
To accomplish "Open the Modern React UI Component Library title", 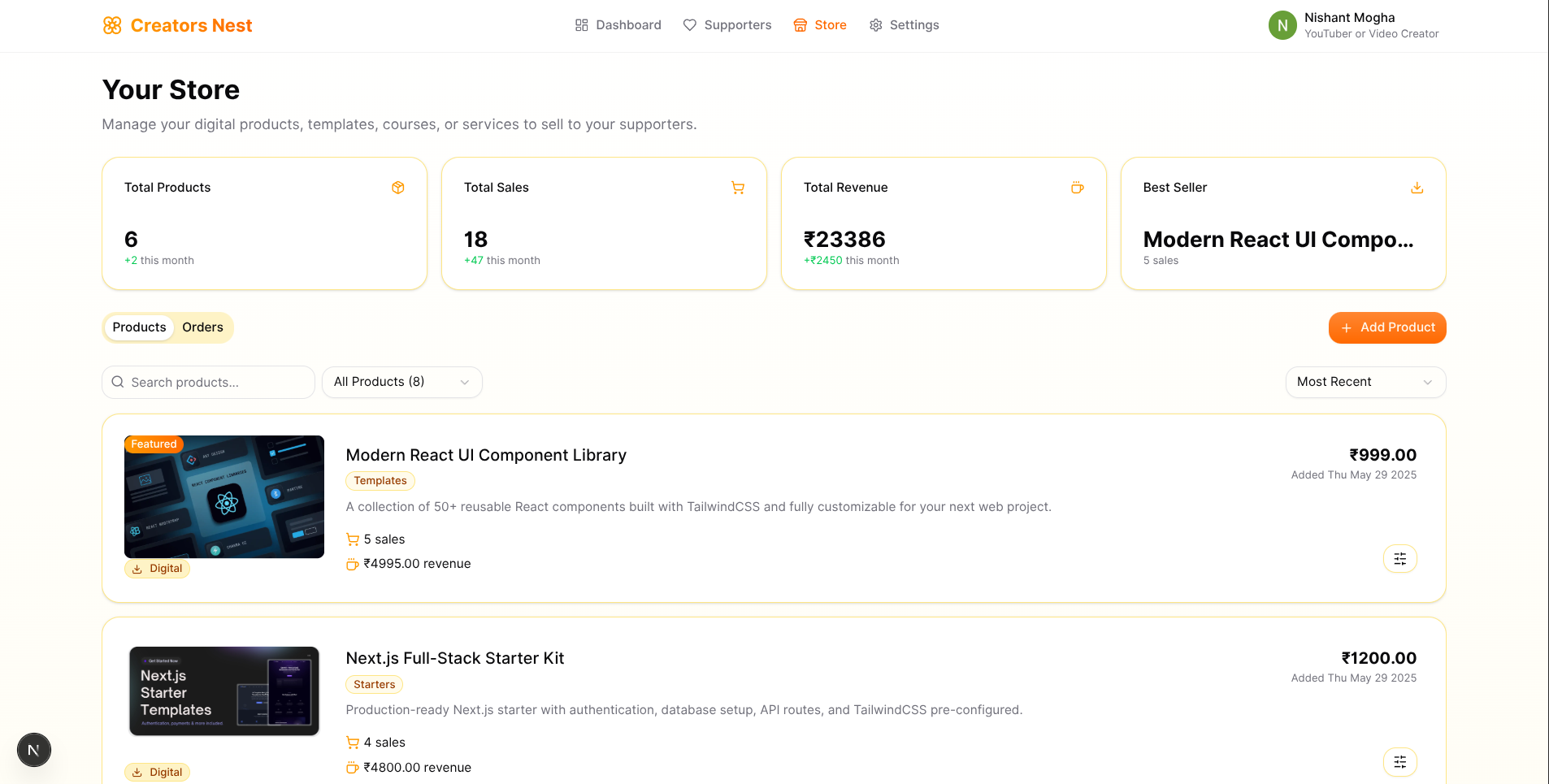I will click(x=486, y=455).
